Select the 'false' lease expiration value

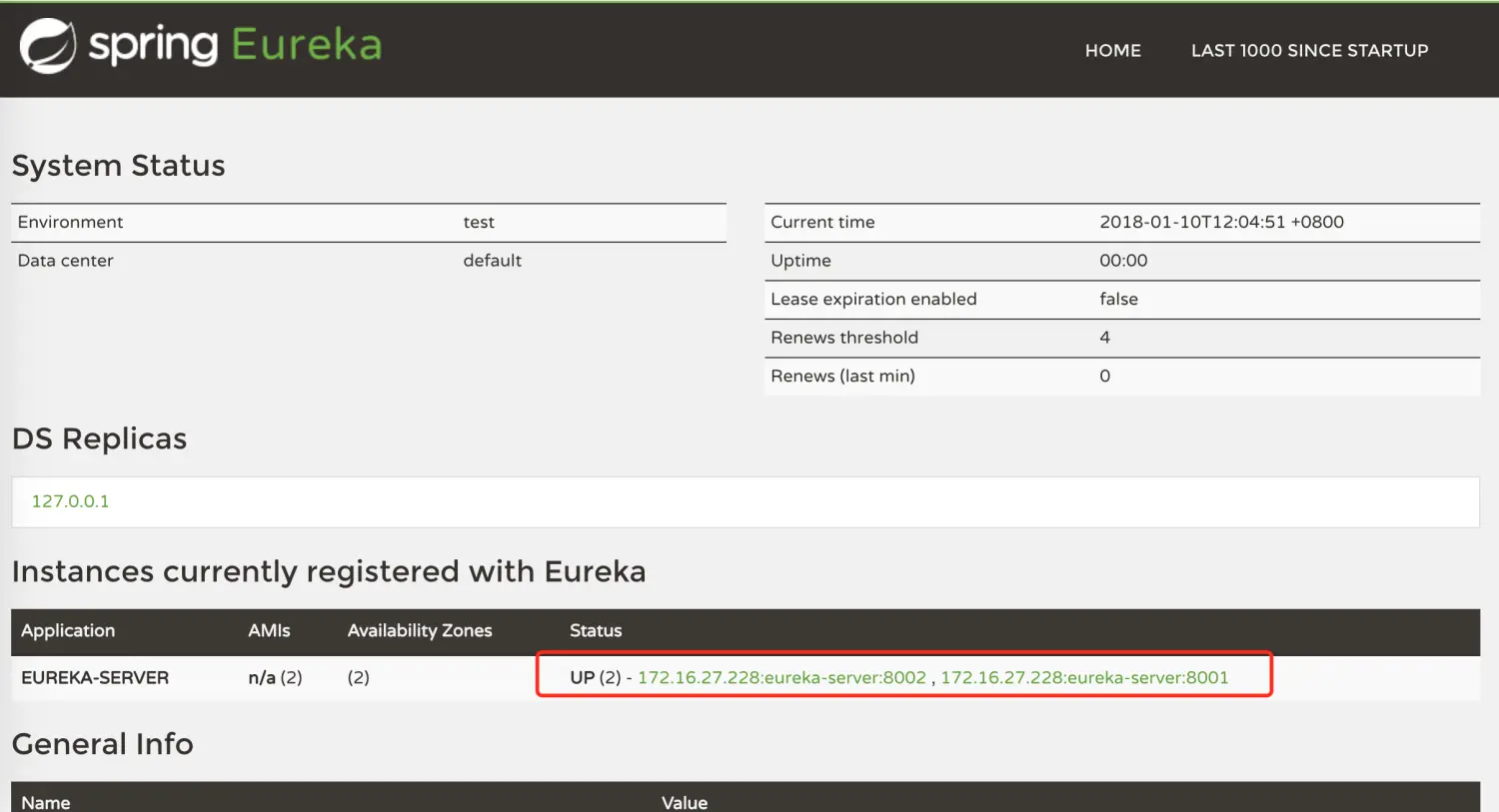[1118, 299]
